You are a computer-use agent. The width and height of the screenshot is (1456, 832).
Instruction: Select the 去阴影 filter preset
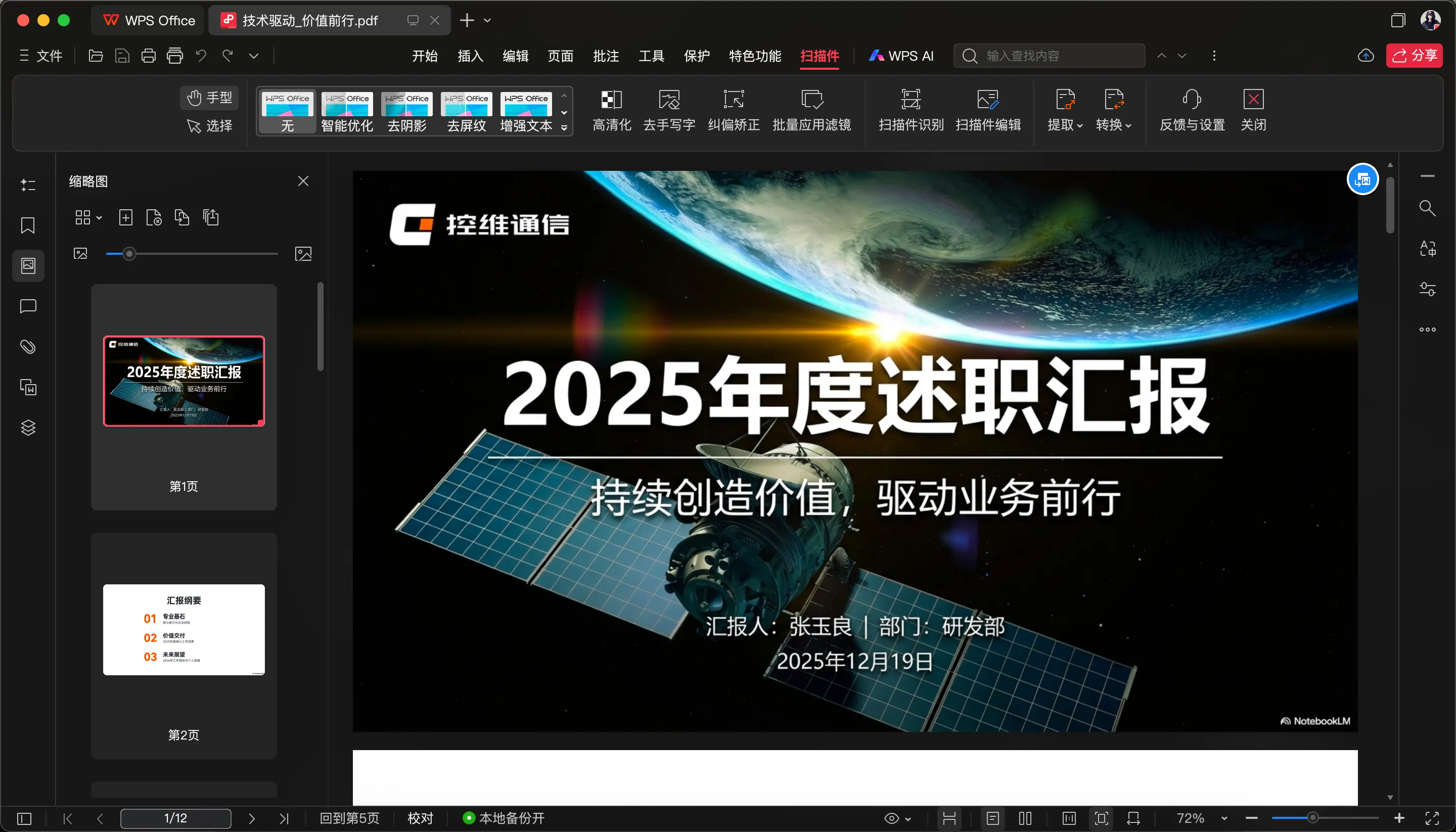(x=407, y=112)
